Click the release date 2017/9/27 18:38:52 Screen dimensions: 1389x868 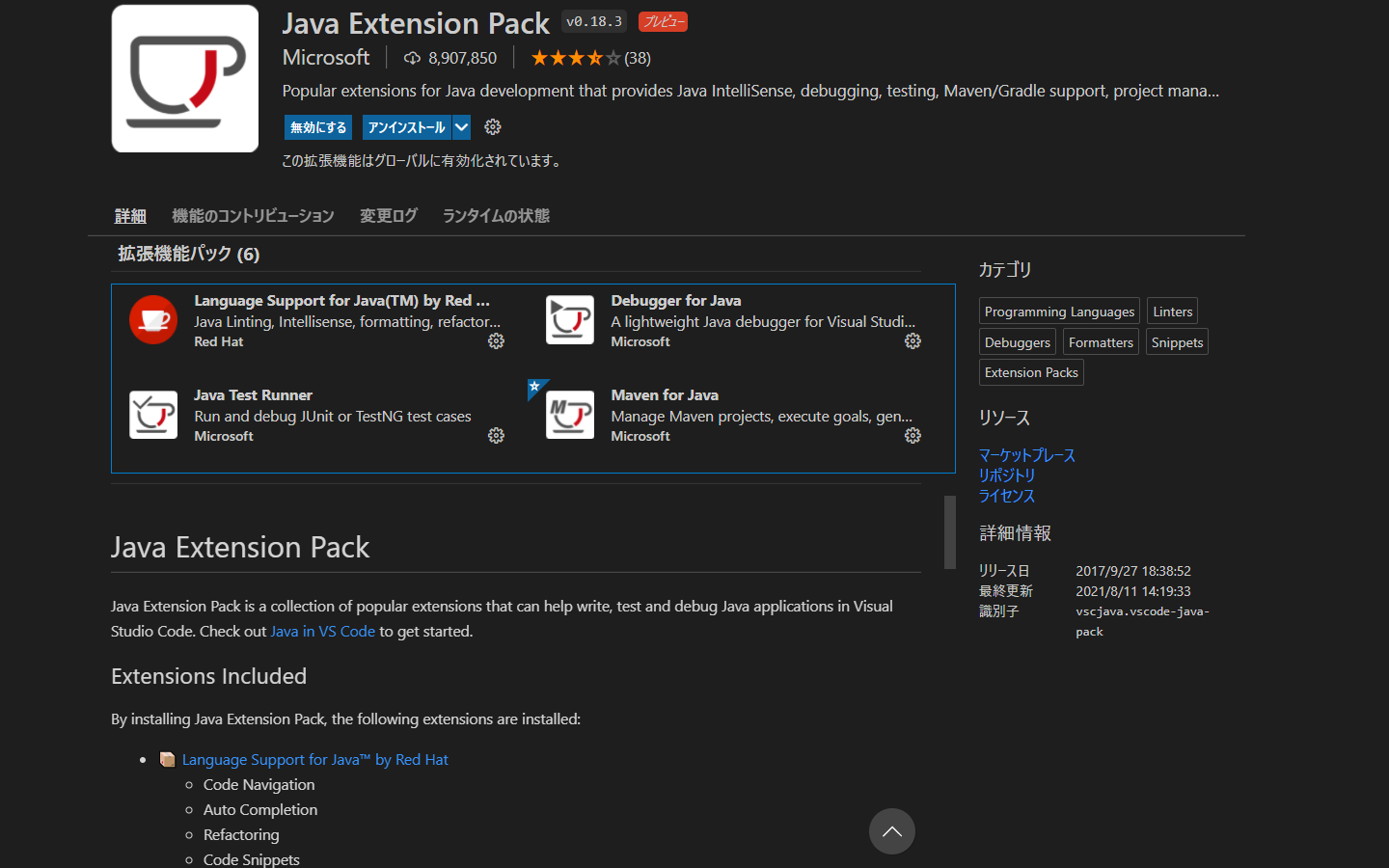(x=1133, y=571)
